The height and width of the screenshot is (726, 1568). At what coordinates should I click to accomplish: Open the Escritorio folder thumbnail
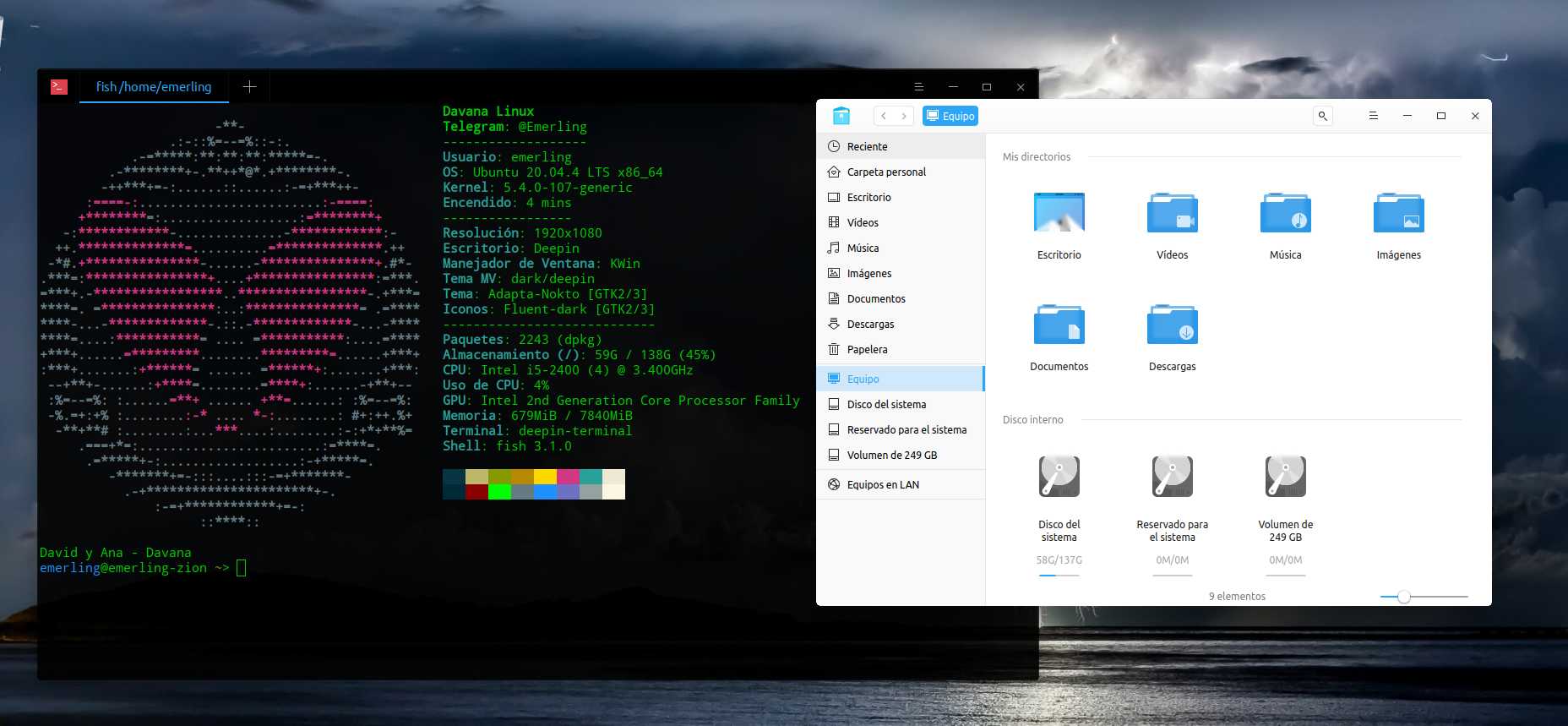click(x=1059, y=213)
